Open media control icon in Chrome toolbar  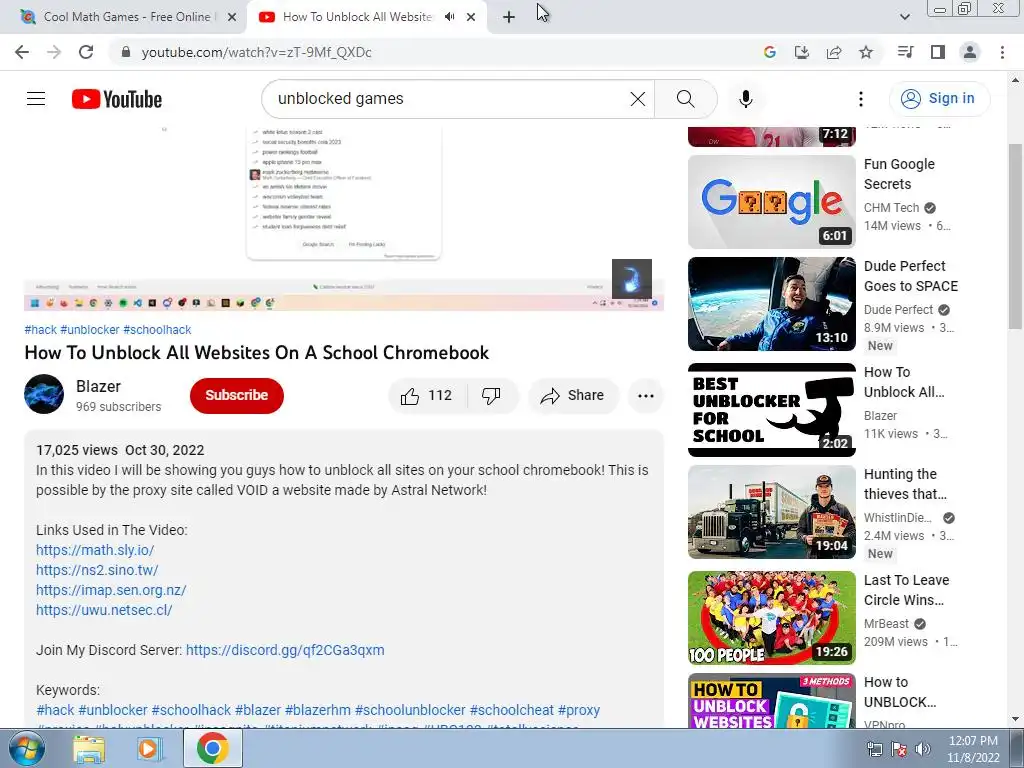click(905, 52)
